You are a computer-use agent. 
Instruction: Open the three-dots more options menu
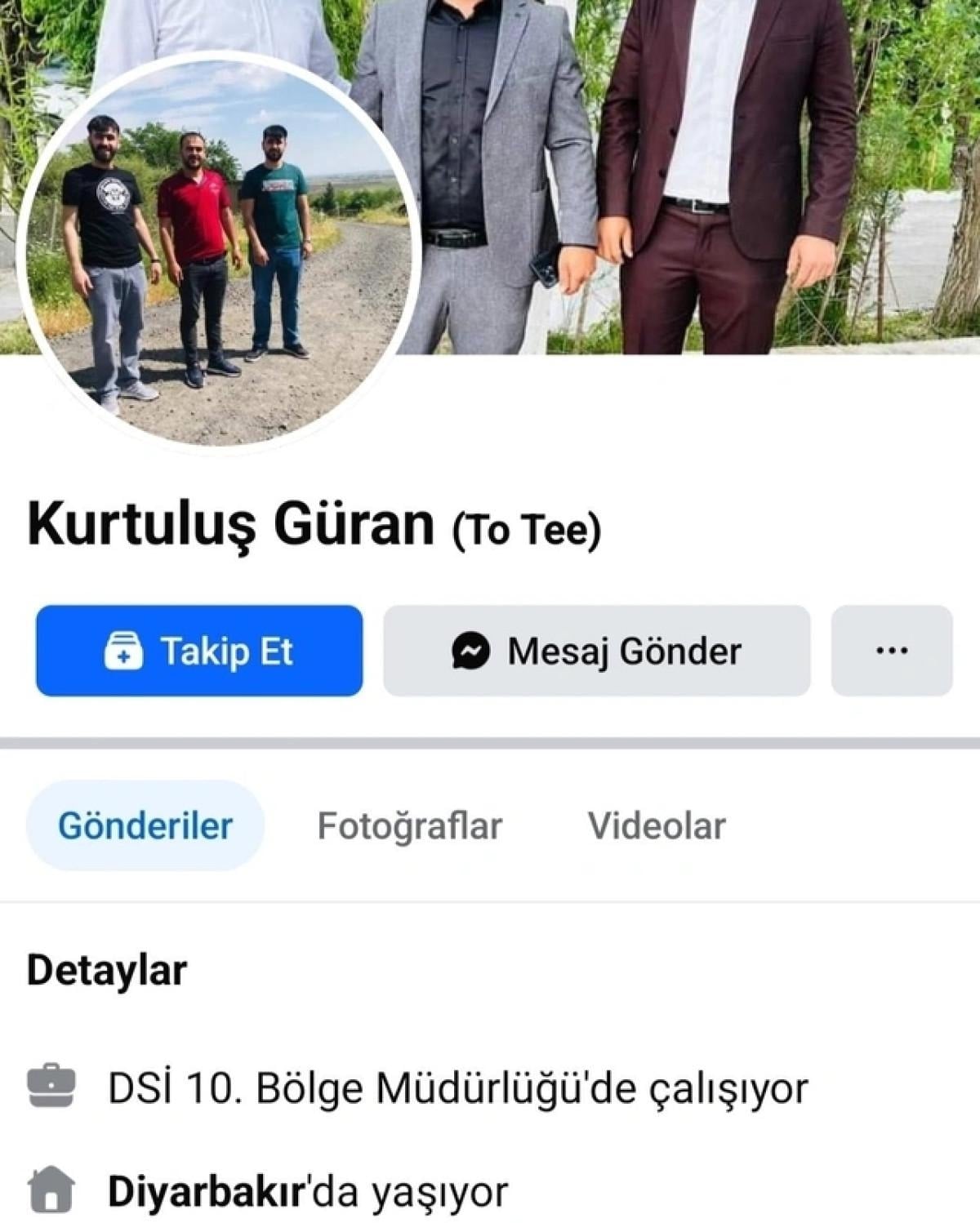coord(892,651)
